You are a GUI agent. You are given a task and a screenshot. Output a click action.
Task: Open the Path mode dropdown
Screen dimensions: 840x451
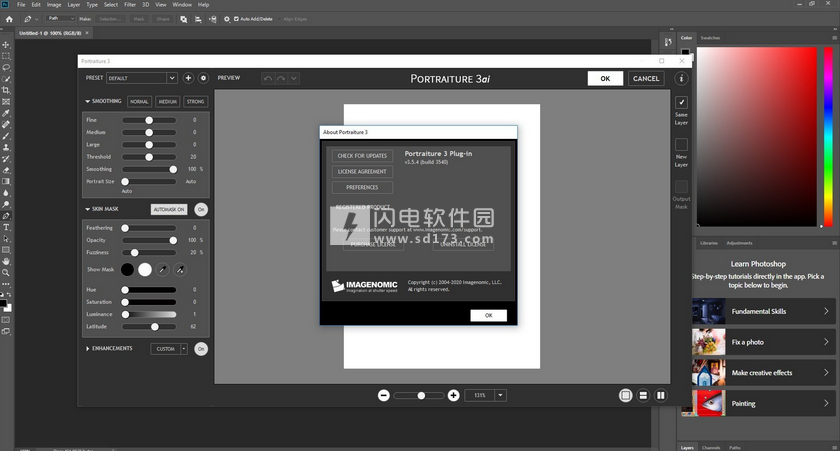coord(61,19)
